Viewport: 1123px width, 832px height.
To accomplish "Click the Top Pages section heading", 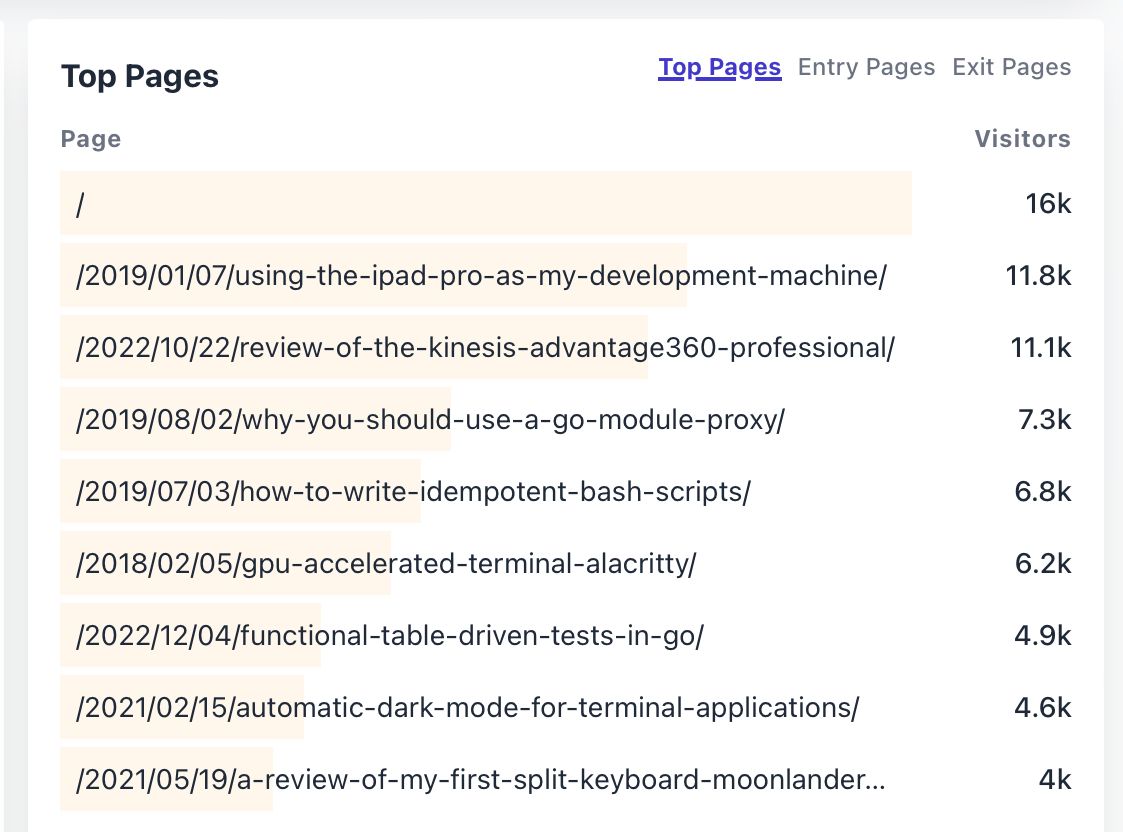I will [x=140, y=77].
